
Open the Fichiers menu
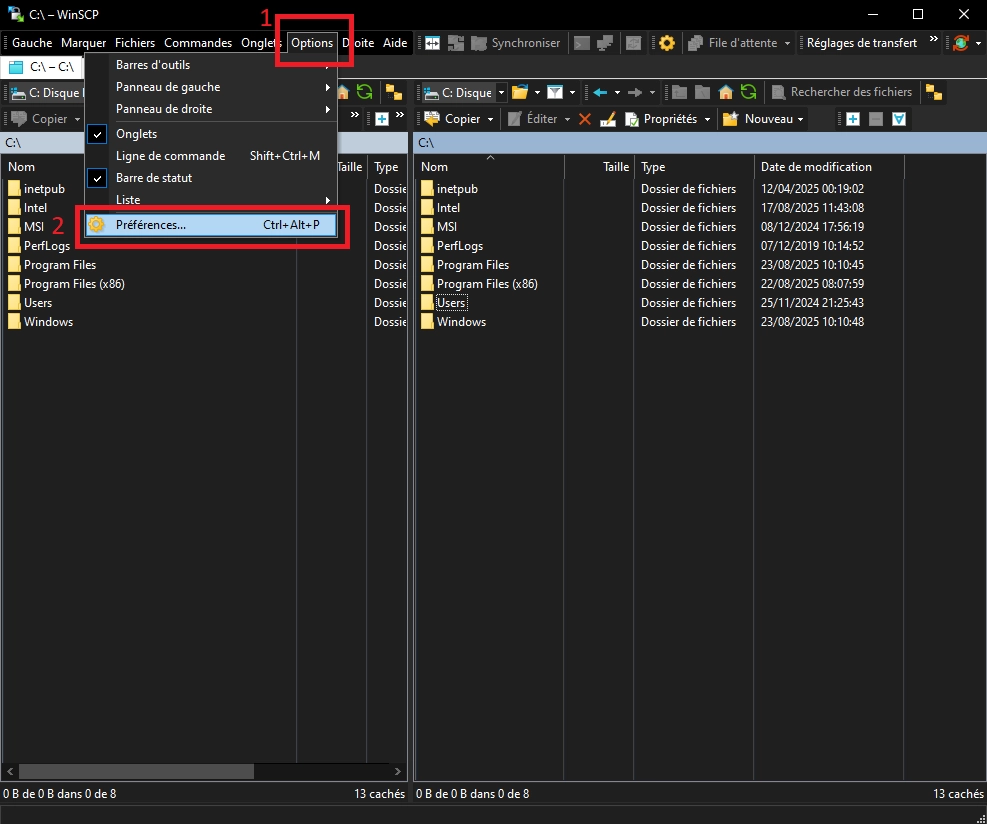(x=135, y=43)
